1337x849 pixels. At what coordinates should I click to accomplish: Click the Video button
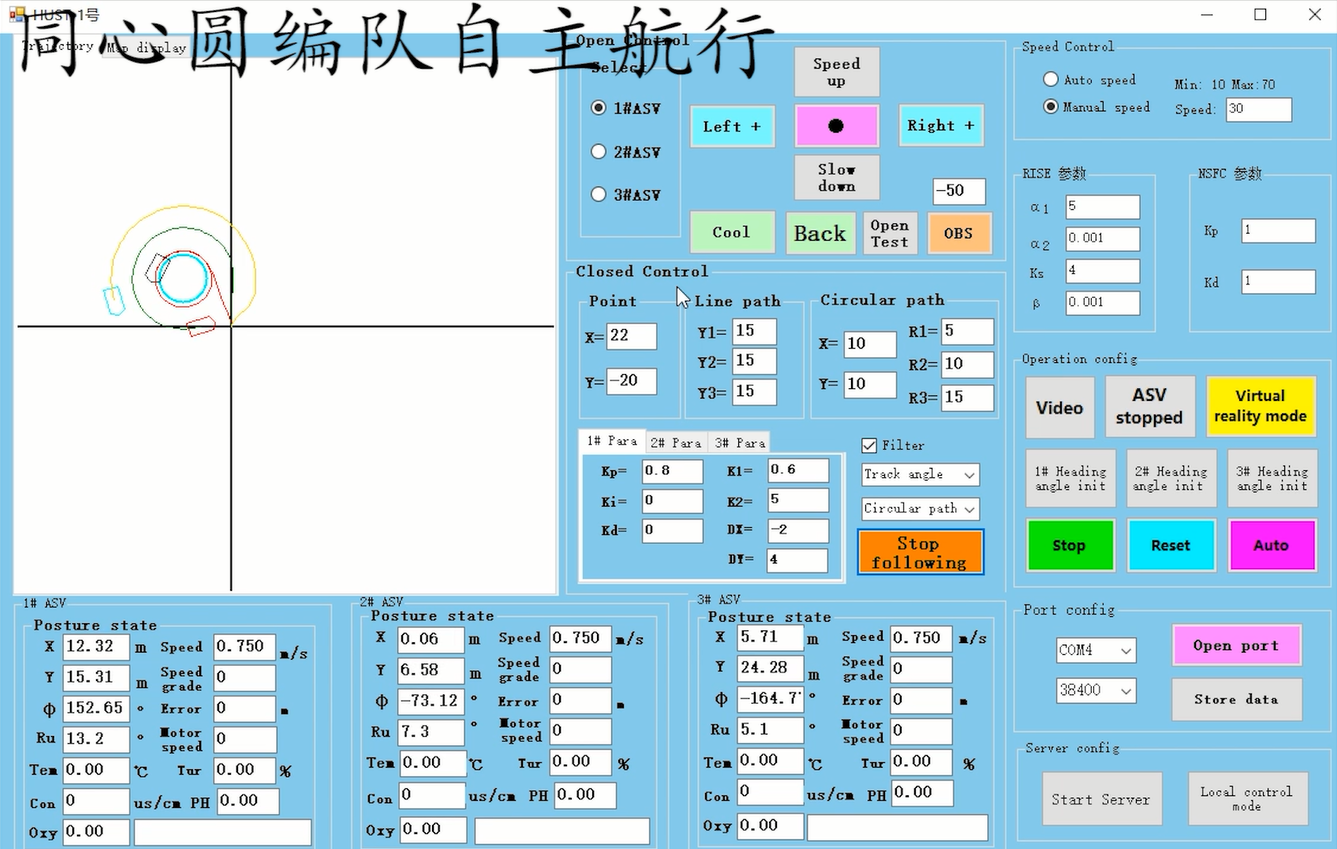tap(1059, 407)
